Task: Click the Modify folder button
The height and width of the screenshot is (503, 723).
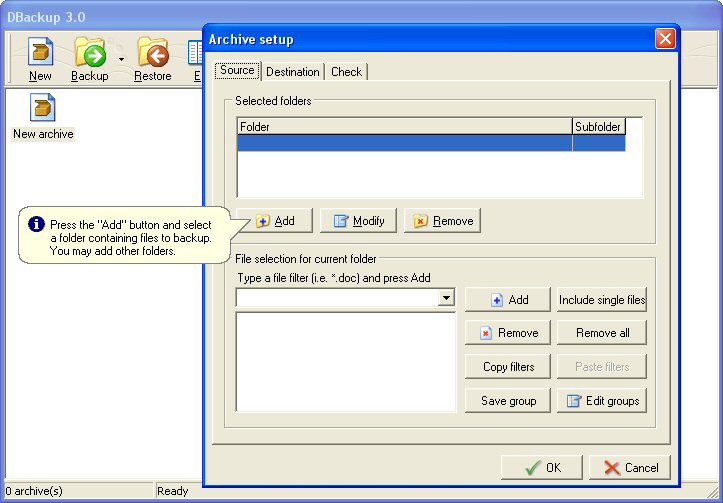Action: coord(358,221)
